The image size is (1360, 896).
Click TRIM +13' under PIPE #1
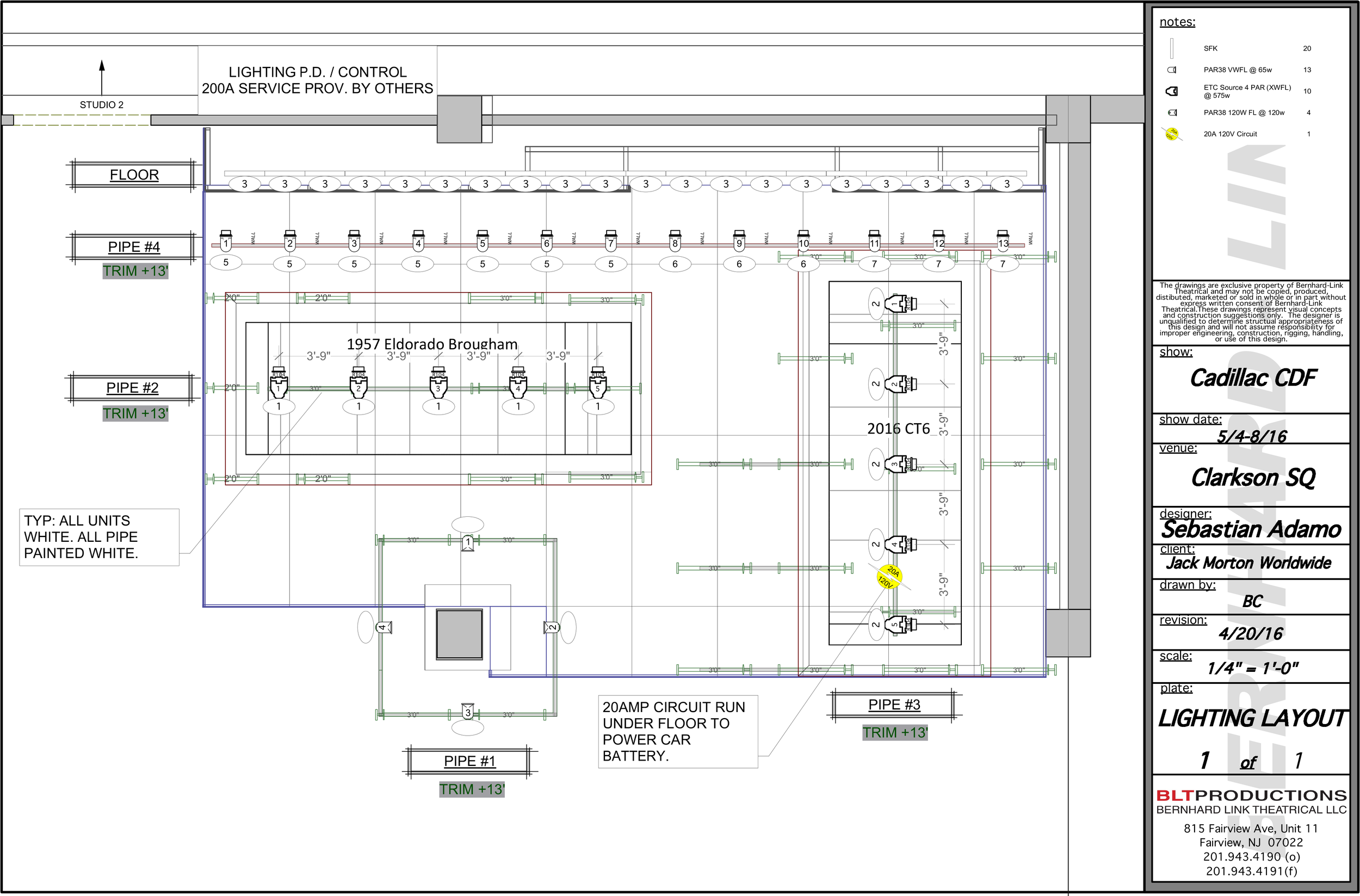coord(472,789)
